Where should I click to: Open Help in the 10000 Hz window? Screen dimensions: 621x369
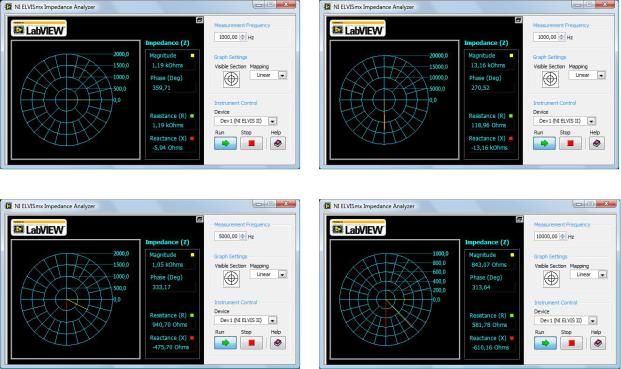(x=598, y=343)
